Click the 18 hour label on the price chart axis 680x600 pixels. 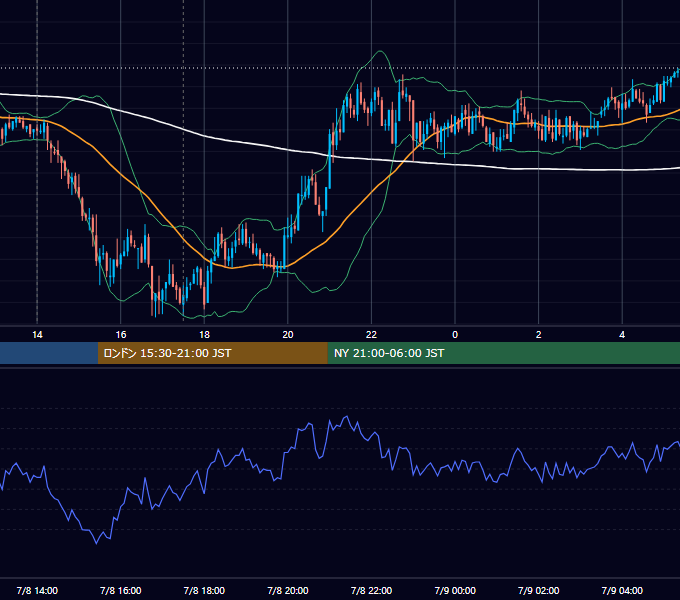pyautogui.click(x=204, y=335)
